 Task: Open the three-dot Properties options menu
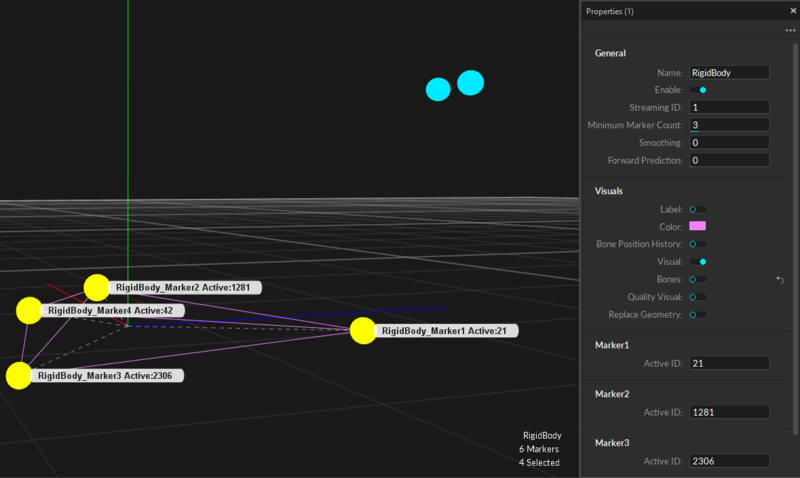click(789, 31)
